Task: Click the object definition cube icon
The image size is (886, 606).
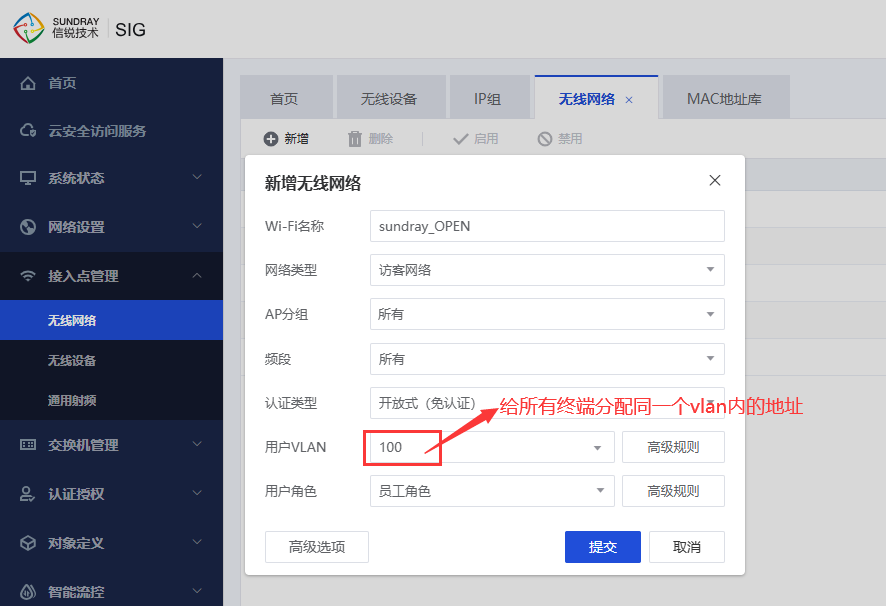Action: pos(28,543)
